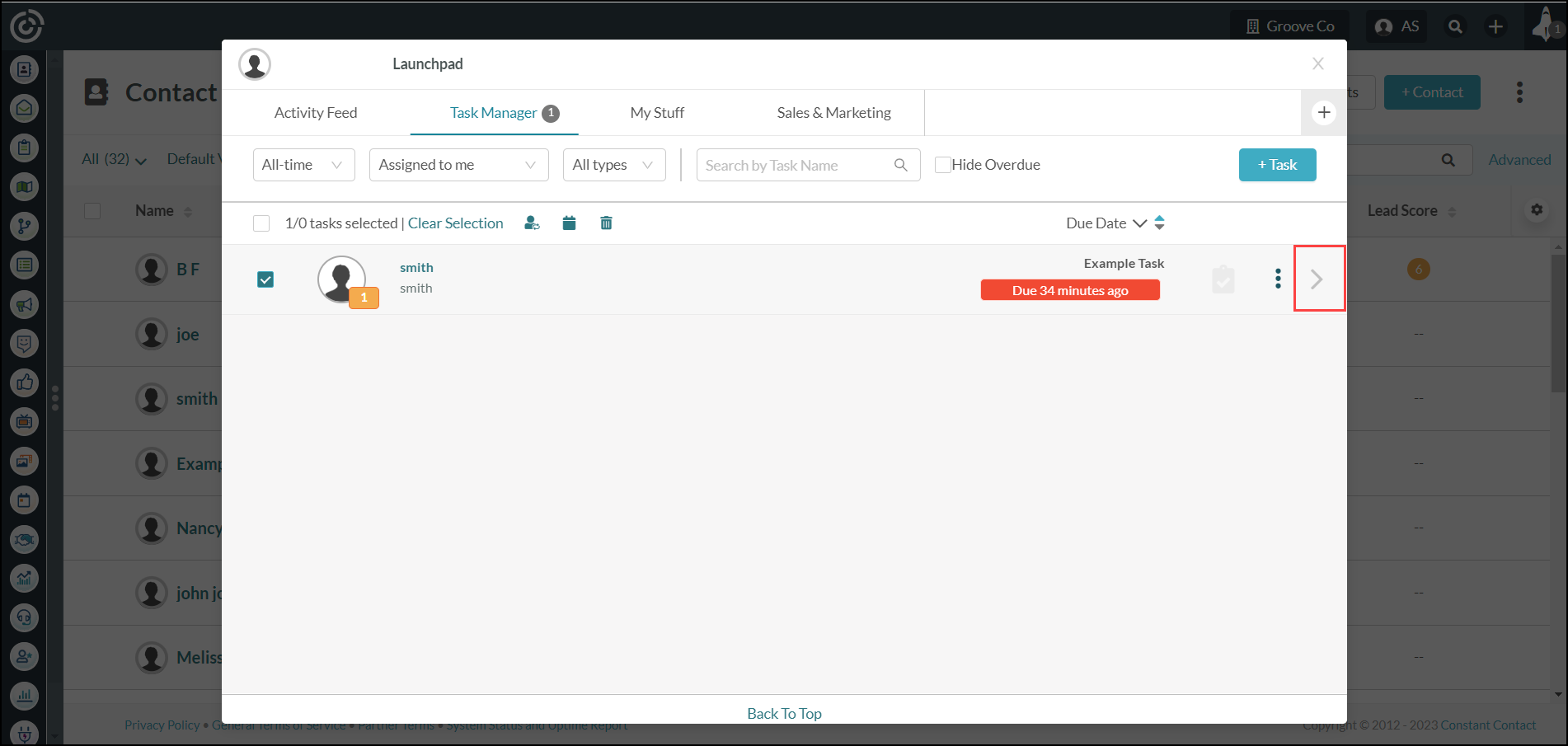The width and height of the screenshot is (1568, 746).
Task: Click Clear Selection link
Action: pyautogui.click(x=455, y=223)
